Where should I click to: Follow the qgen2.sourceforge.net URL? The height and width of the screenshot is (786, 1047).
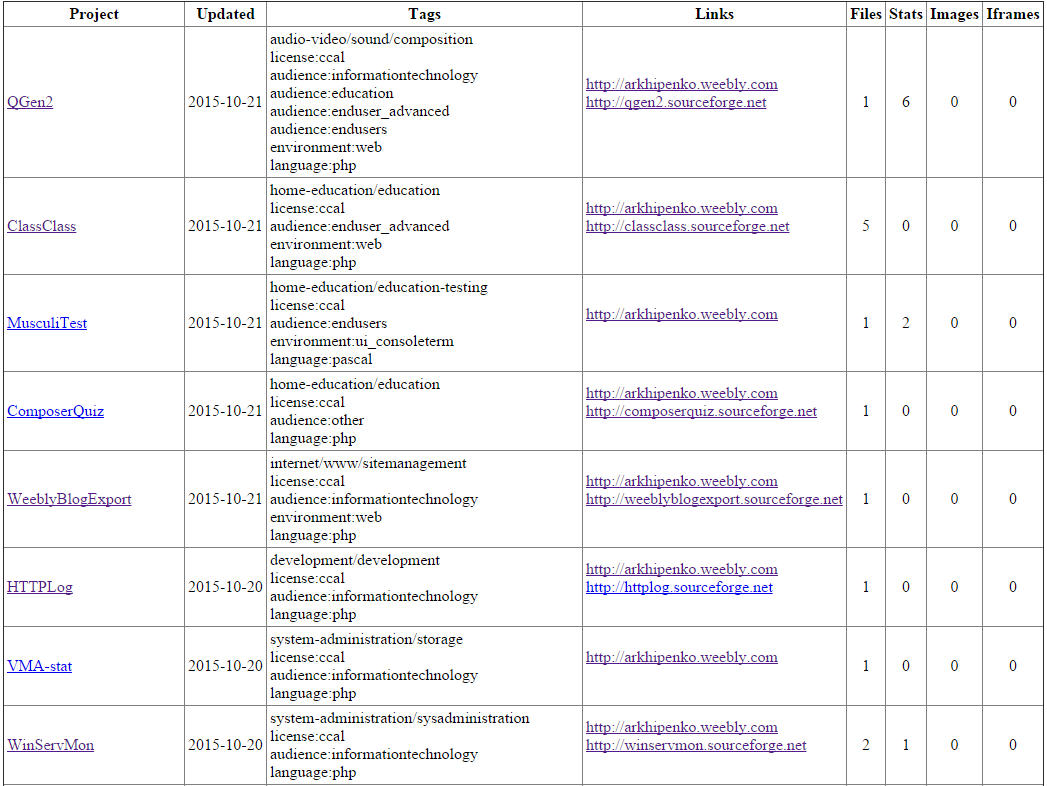click(676, 102)
